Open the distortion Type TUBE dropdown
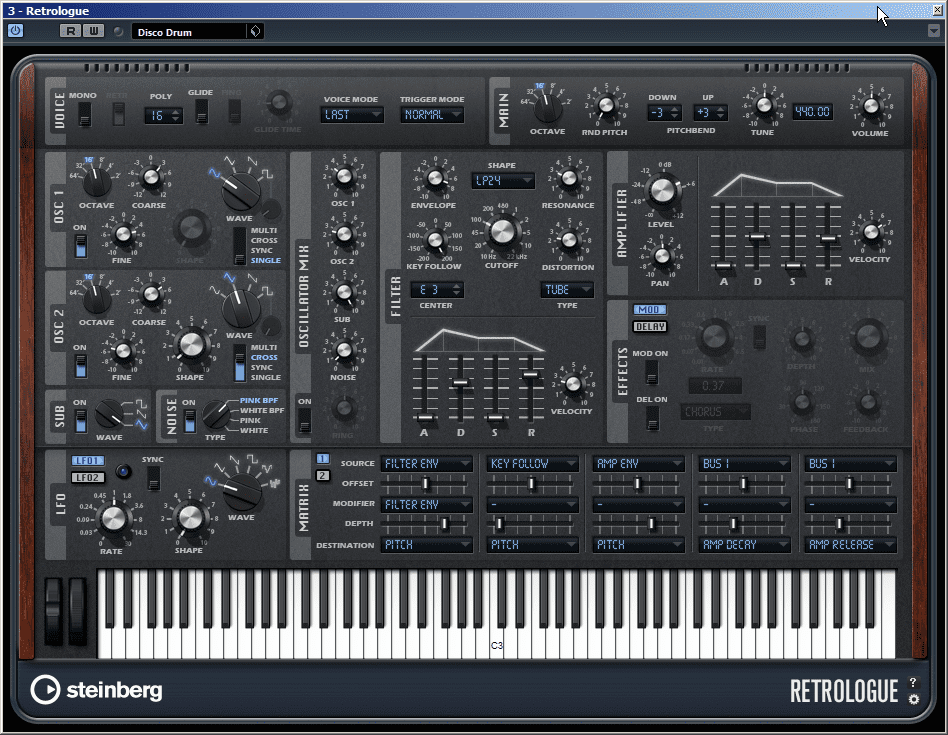This screenshot has width=948, height=735. pos(567,290)
